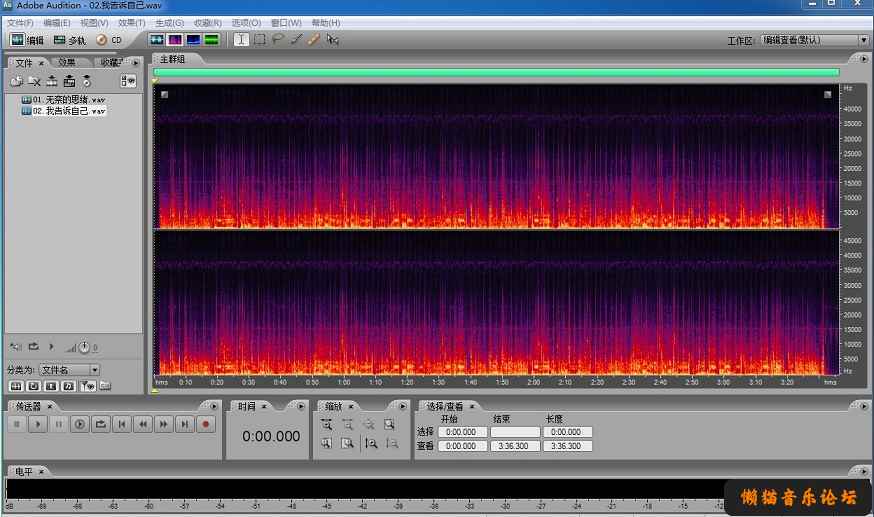Select file 02. 我告诉自己.wav

tap(63, 111)
